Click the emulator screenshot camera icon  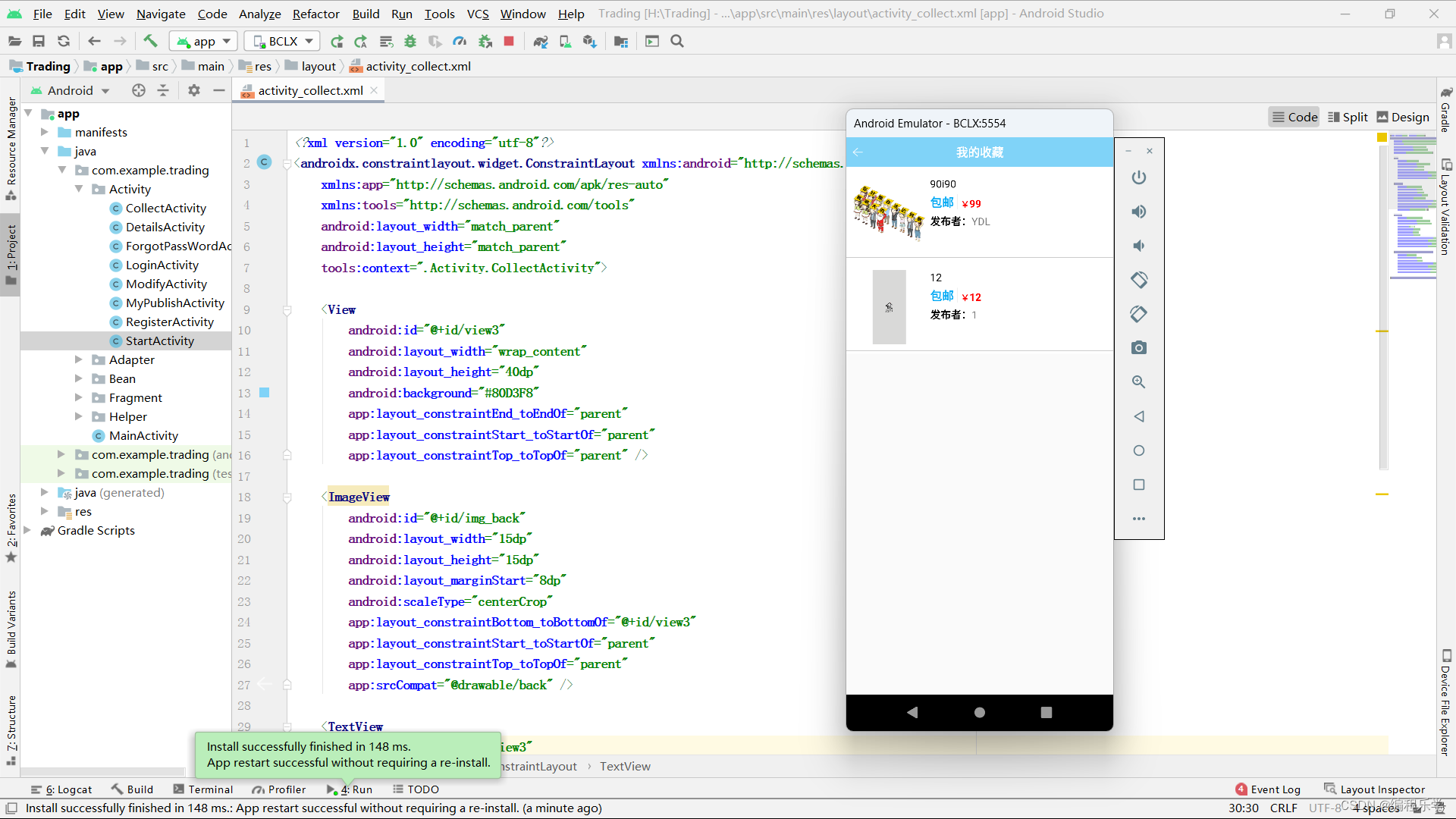(x=1138, y=348)
